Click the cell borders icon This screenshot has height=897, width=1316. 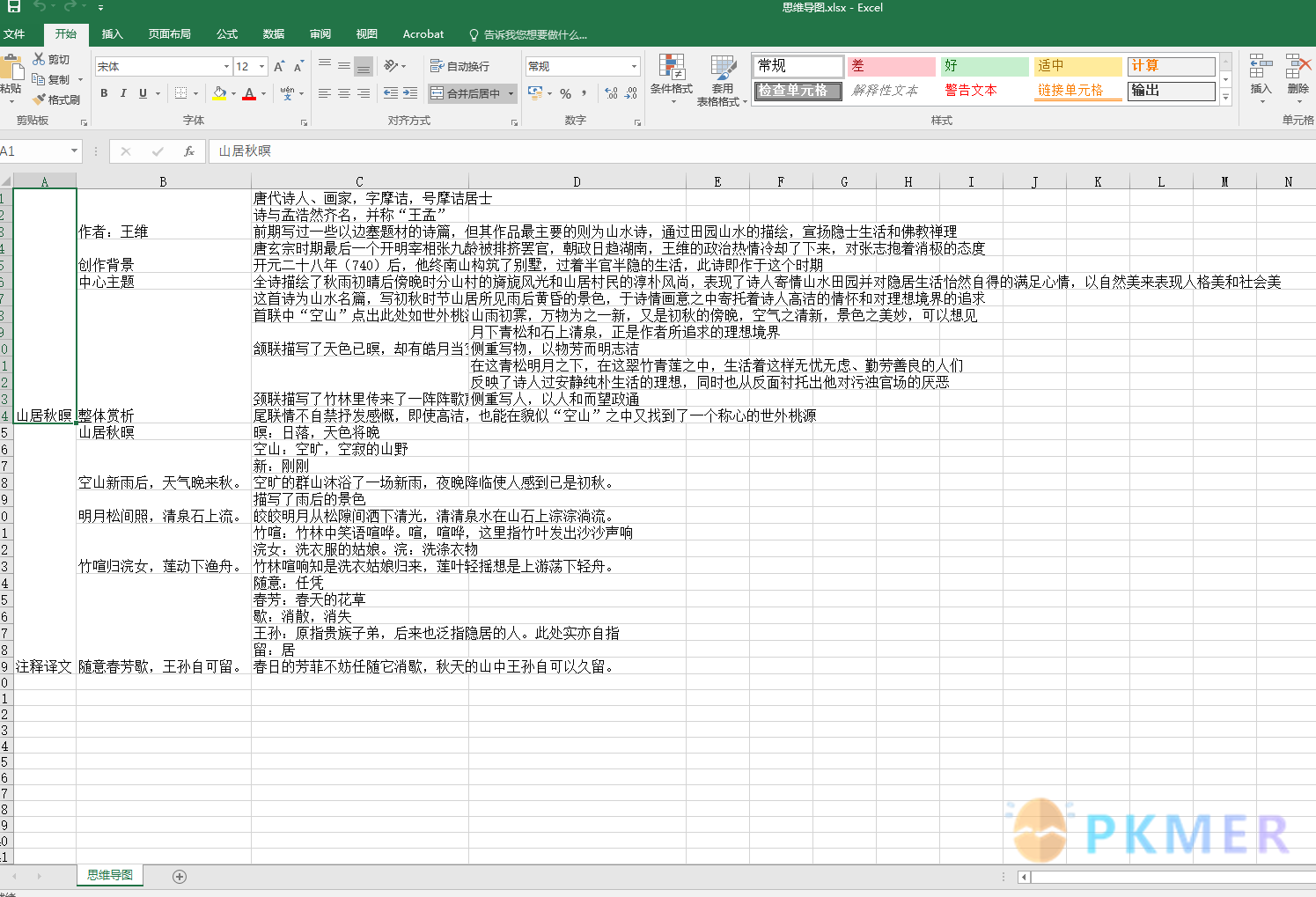coord(180,93)
